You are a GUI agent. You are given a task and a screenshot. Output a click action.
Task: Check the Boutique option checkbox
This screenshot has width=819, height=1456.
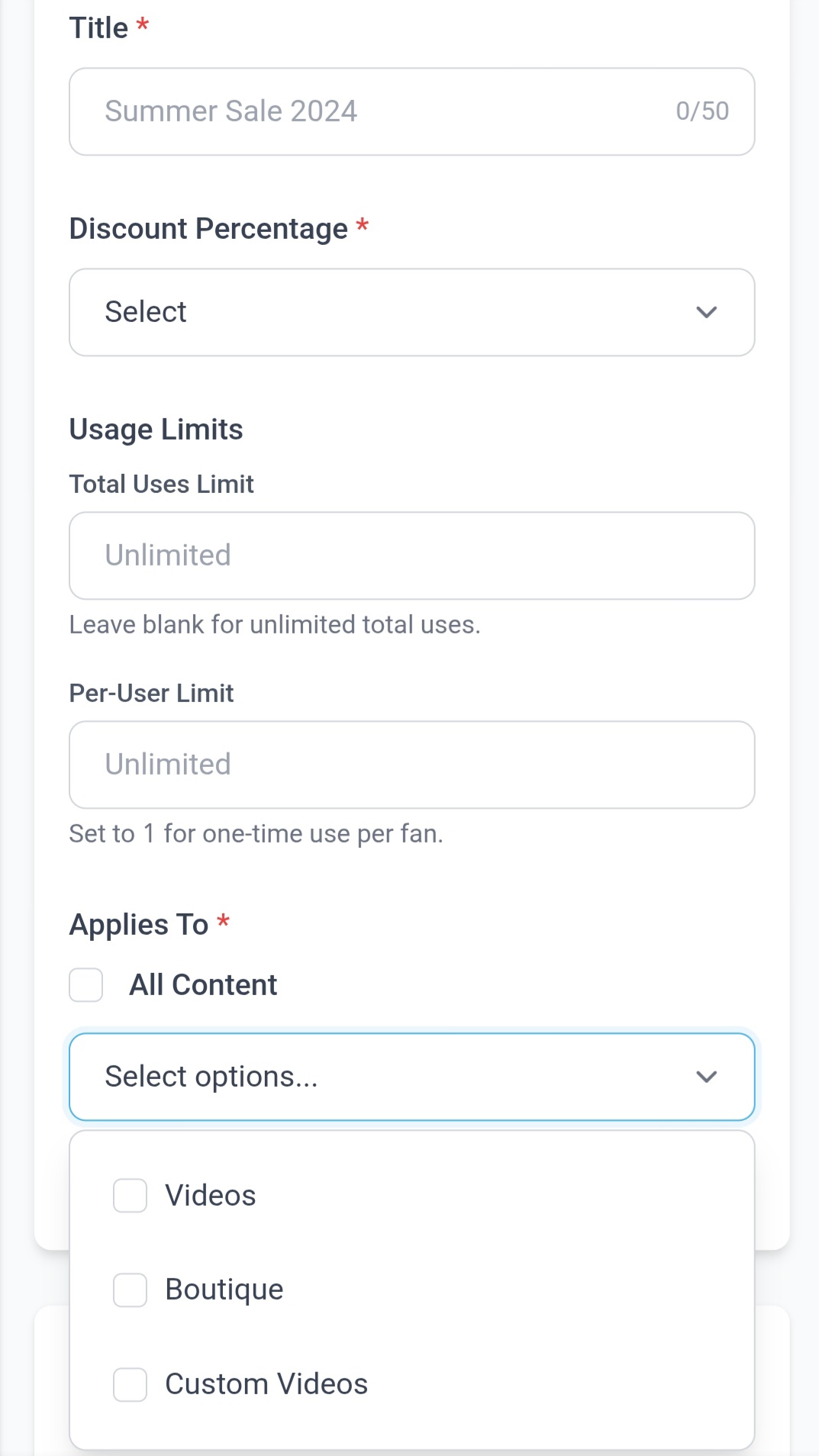click(x=131, y=1290)
